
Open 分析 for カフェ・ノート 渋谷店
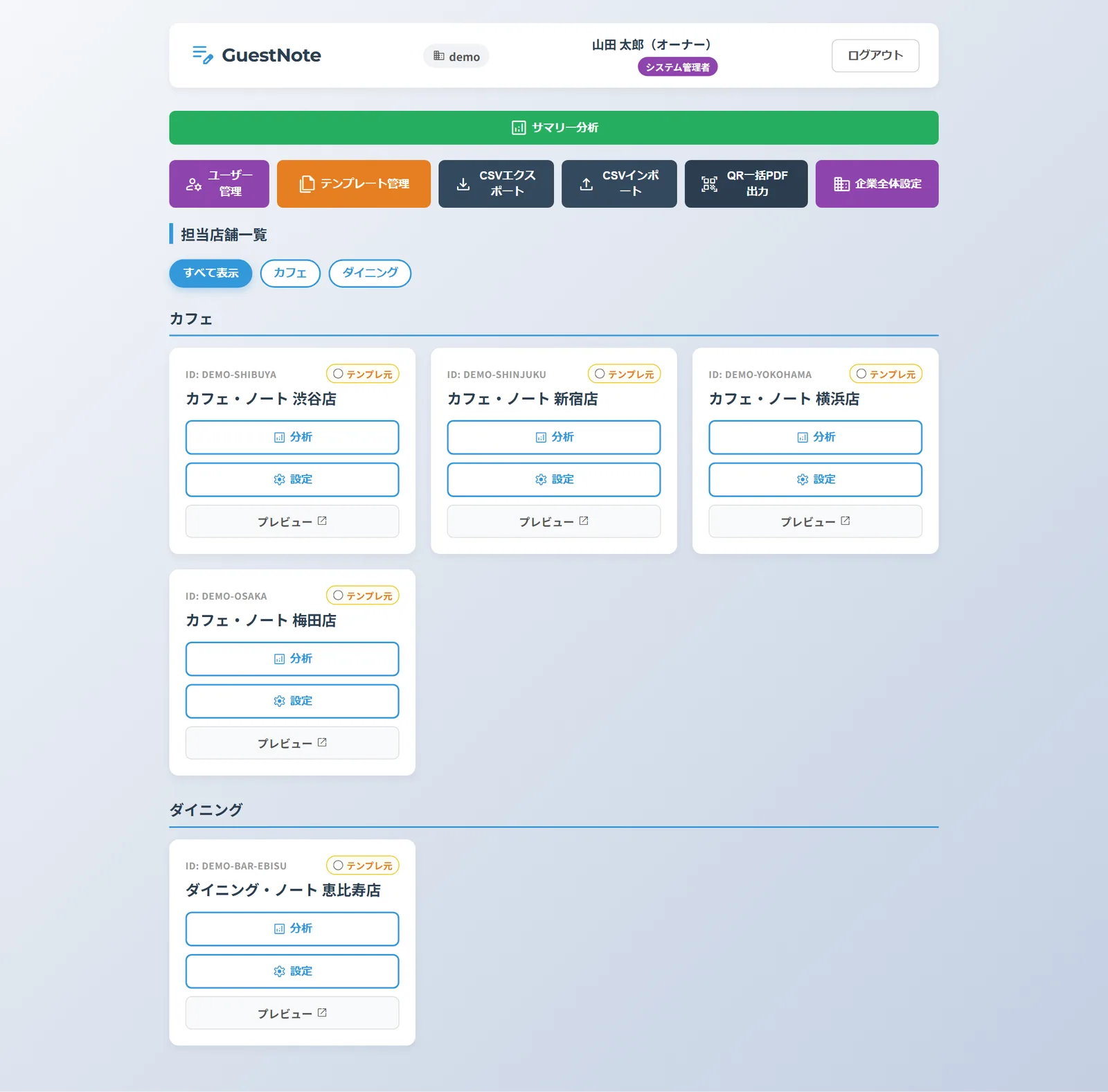292,437
